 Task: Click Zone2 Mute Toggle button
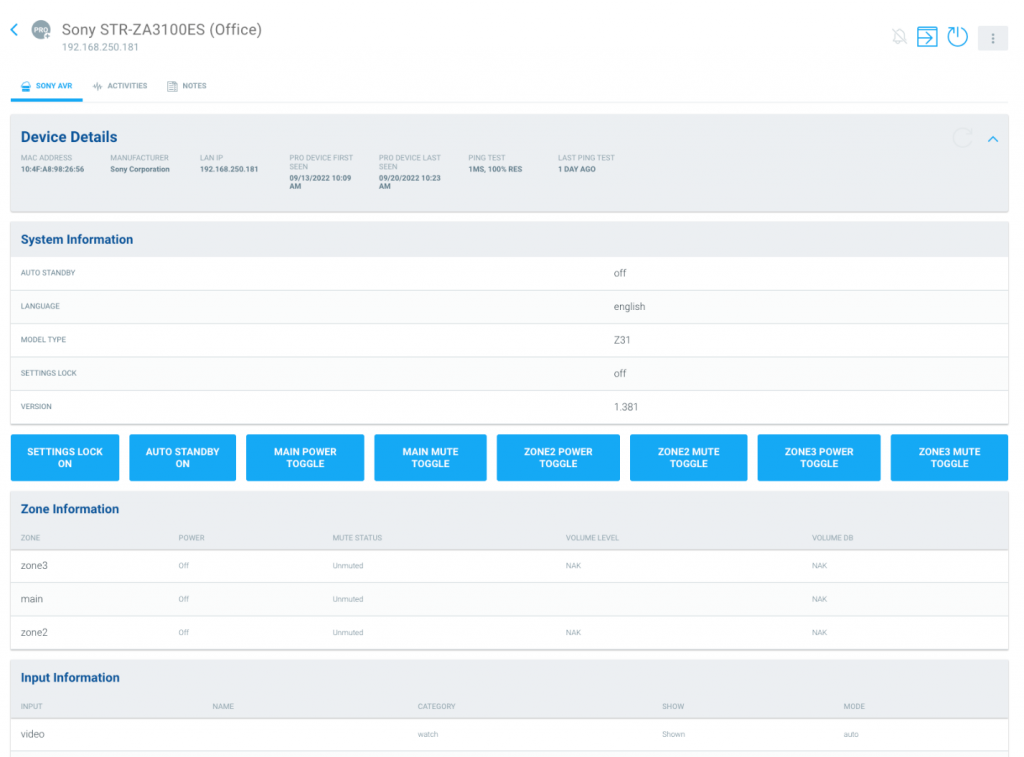[688, 458]
